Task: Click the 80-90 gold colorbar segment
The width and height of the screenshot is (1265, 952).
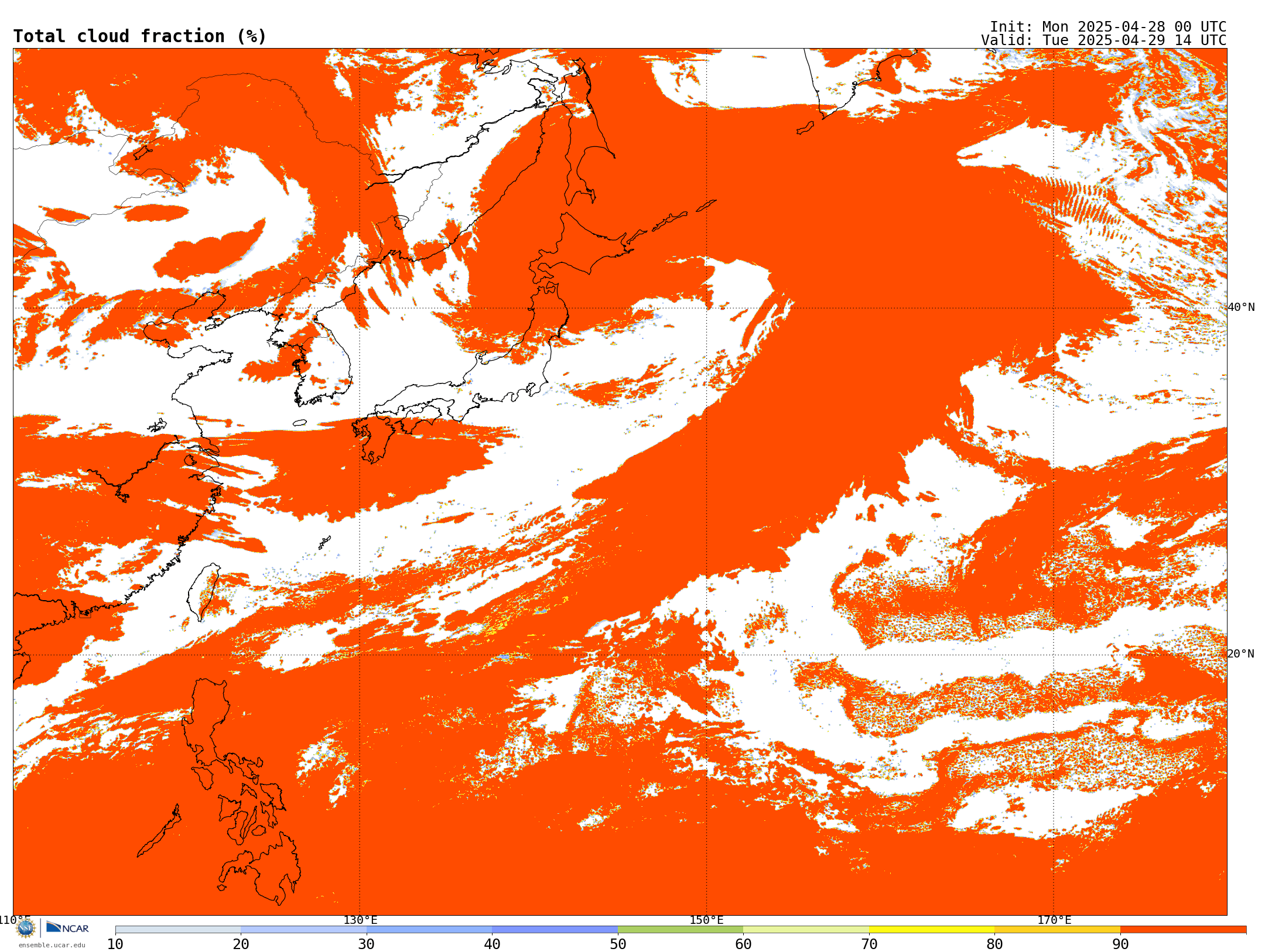Action: [1057, 930]
